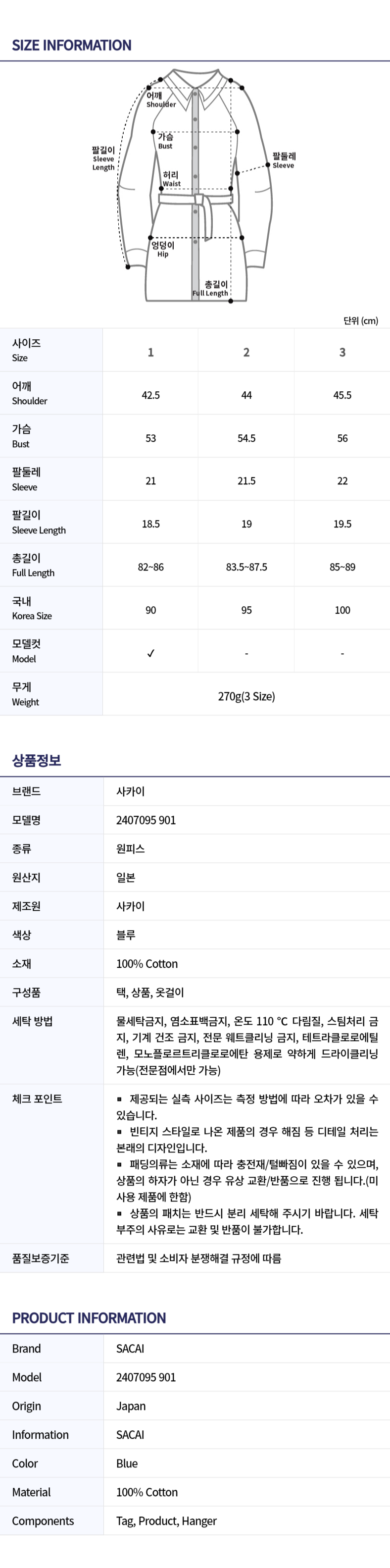Select the size 3 column header
This screenshot has width=390, height=1568.
[x=342, y=352]
